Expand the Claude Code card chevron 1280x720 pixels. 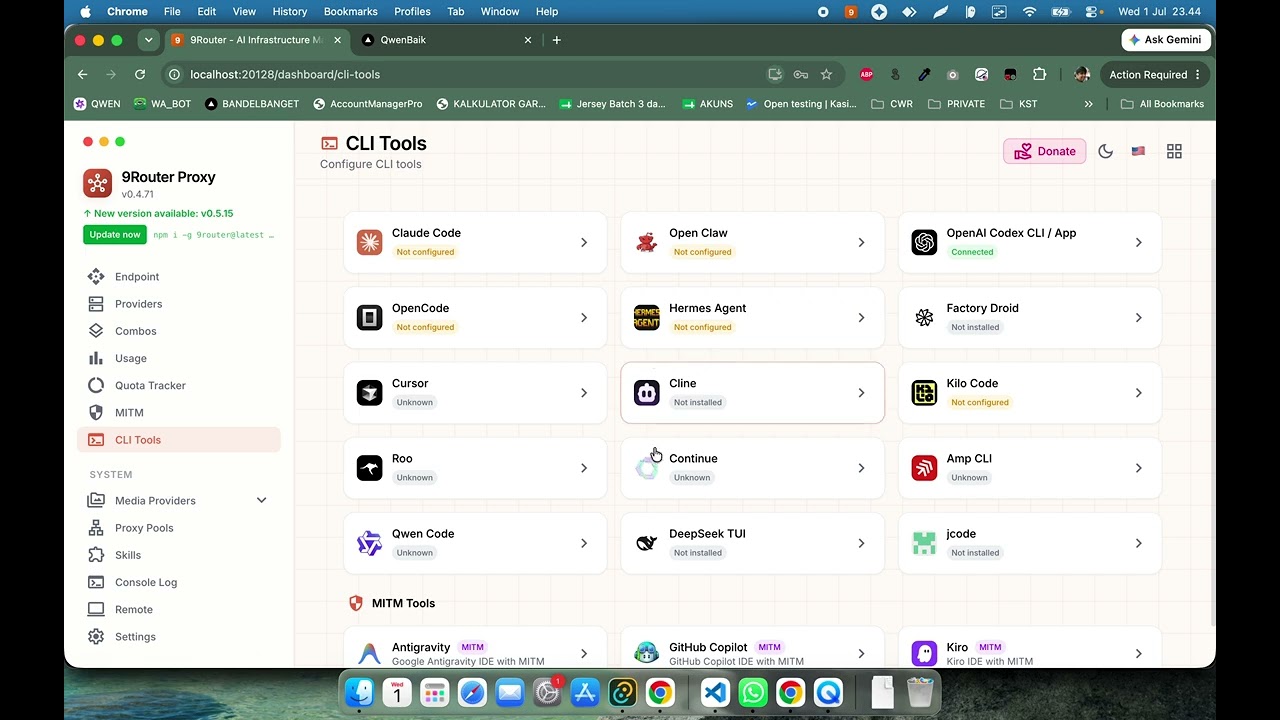[x=584, y=242]
